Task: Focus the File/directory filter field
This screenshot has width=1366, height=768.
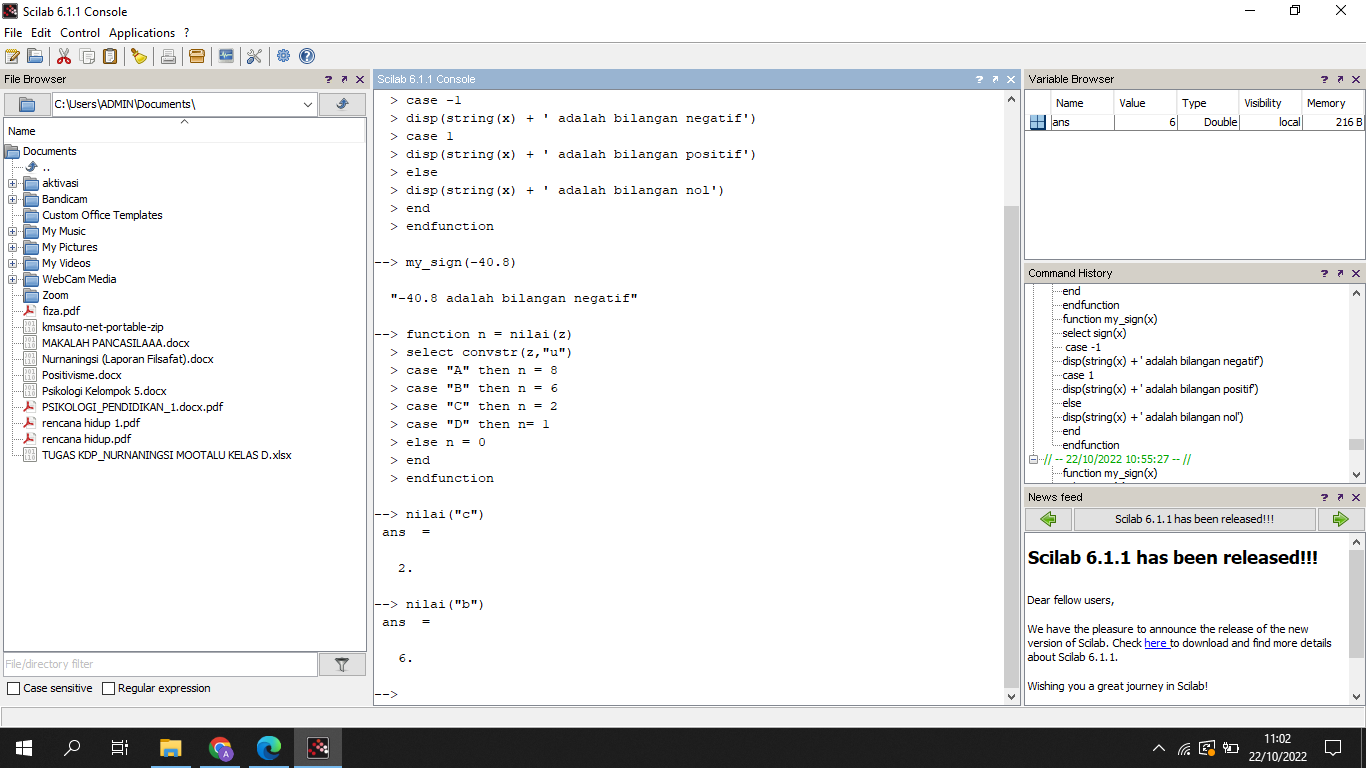Action: 160,664
